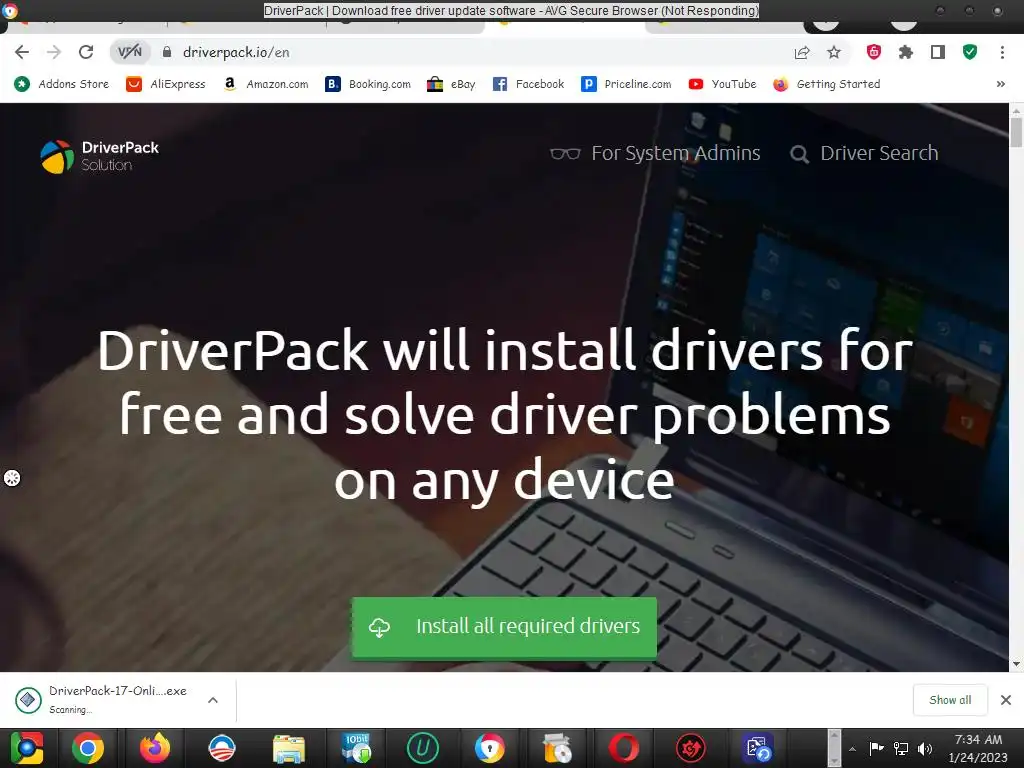Screen dimensions: 1024x768
Task: Click the magnifier icon beside Driver Search
Action: coord(799,155)
